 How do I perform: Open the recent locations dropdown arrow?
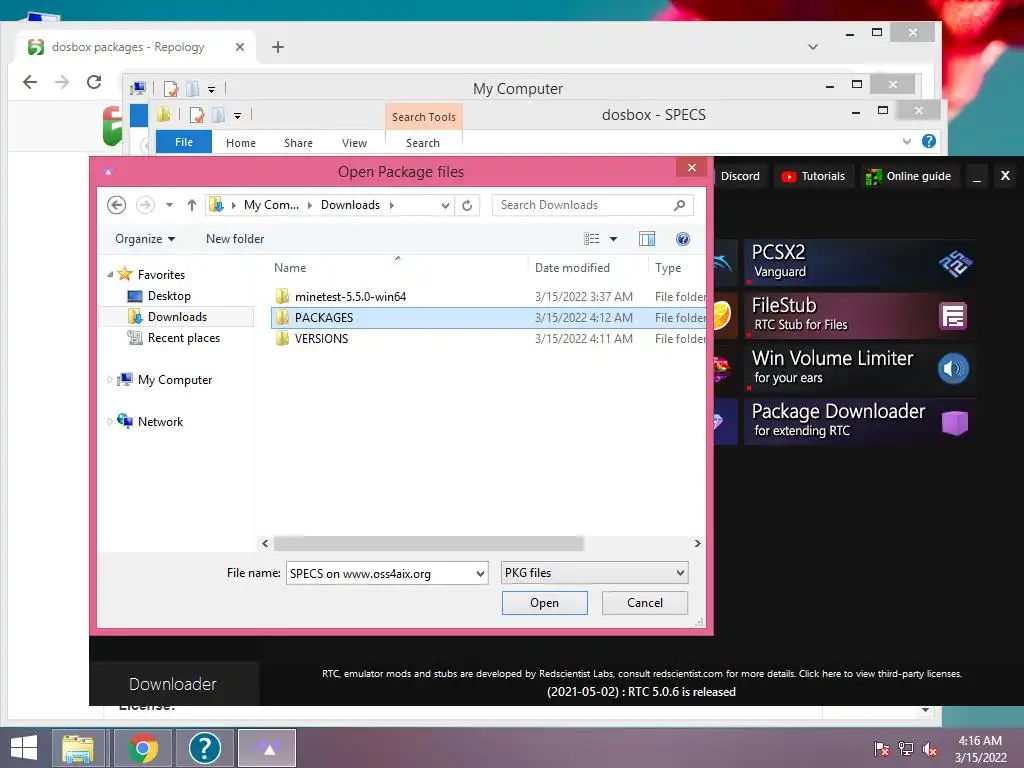[x=169, y=205]
